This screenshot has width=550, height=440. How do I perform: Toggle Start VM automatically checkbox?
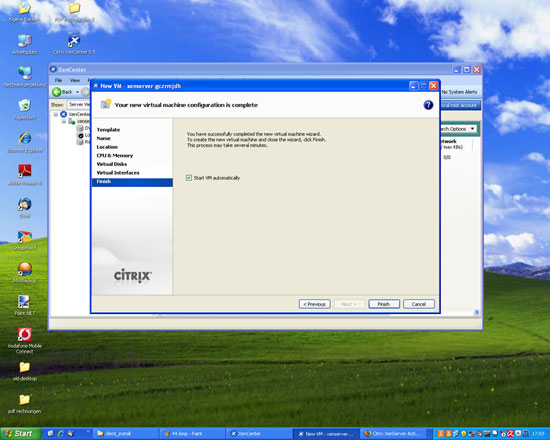click(189, 178)
